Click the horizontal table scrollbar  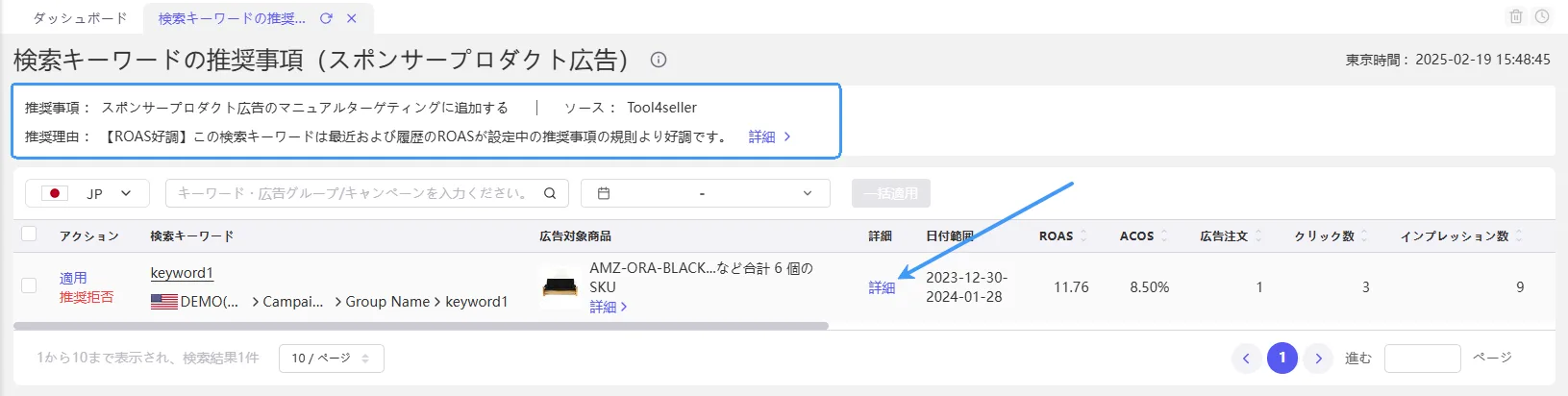click(x=421, y=326)
